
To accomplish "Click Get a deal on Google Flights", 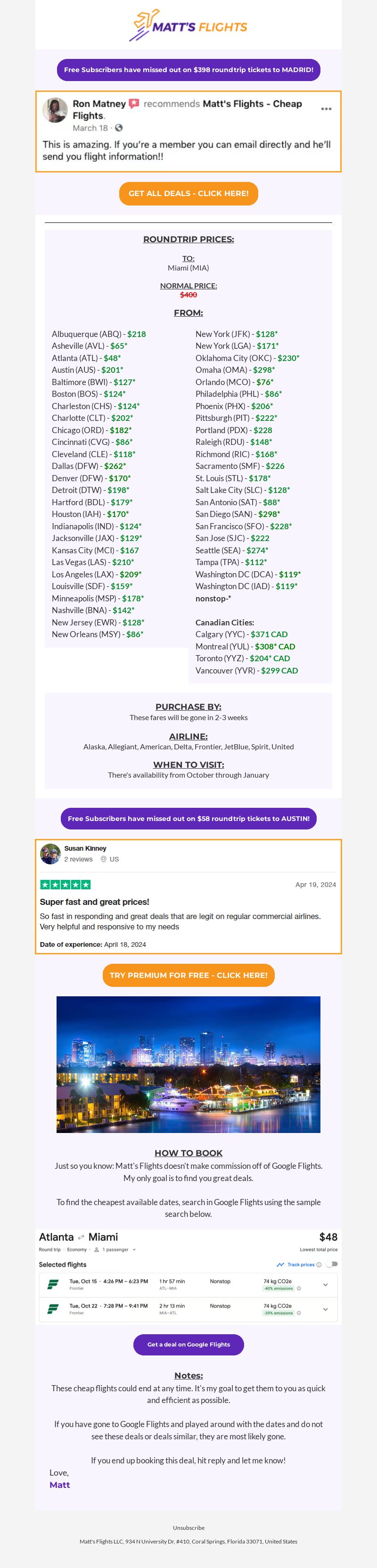I will coord(188,1345).
